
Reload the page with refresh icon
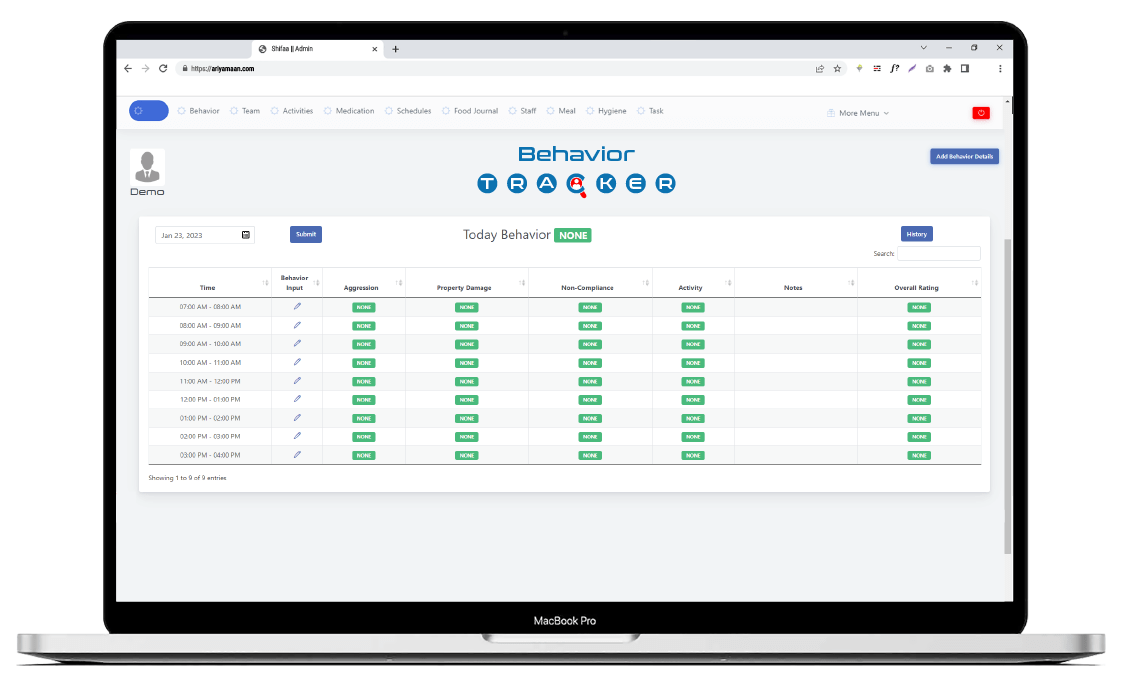click(163, 69)
